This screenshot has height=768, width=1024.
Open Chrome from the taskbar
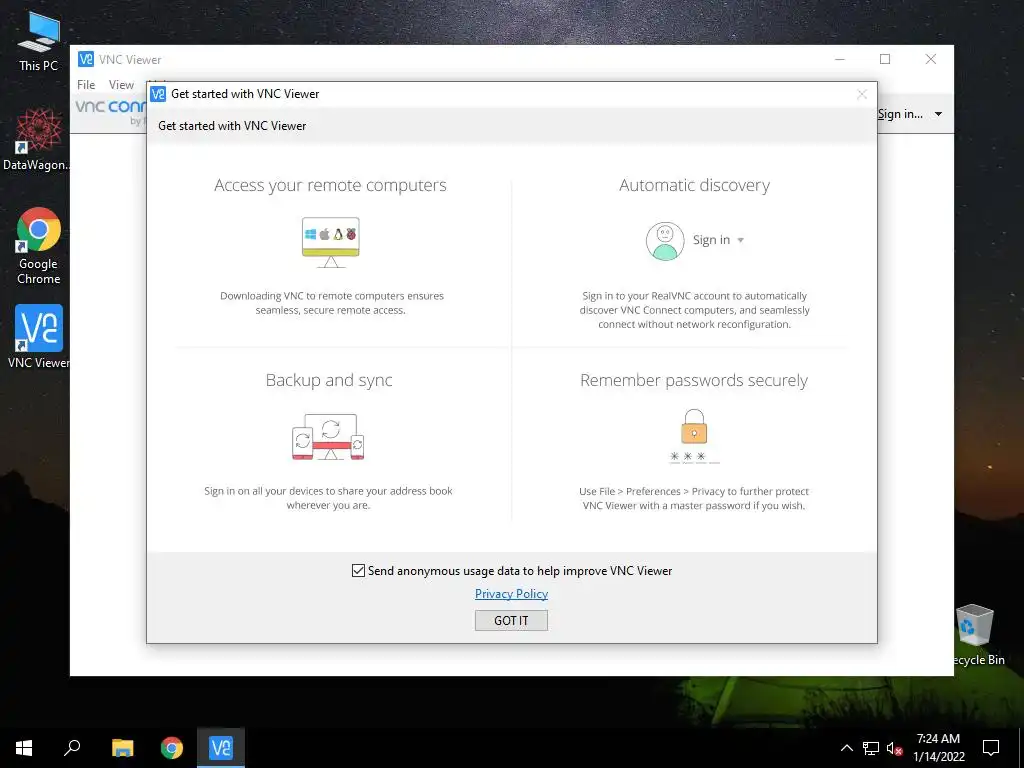172,748
